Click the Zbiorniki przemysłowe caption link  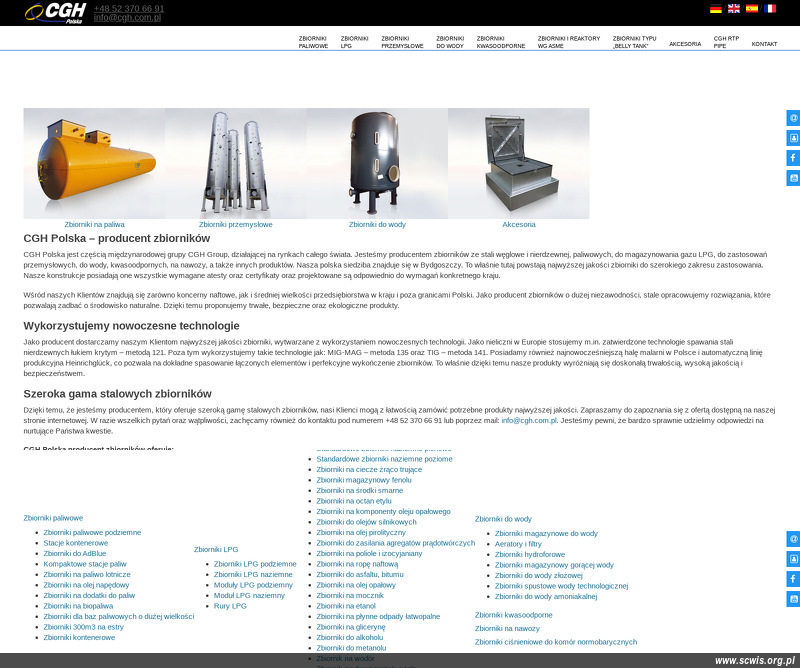pyautogui.click(x=236, y=225)
